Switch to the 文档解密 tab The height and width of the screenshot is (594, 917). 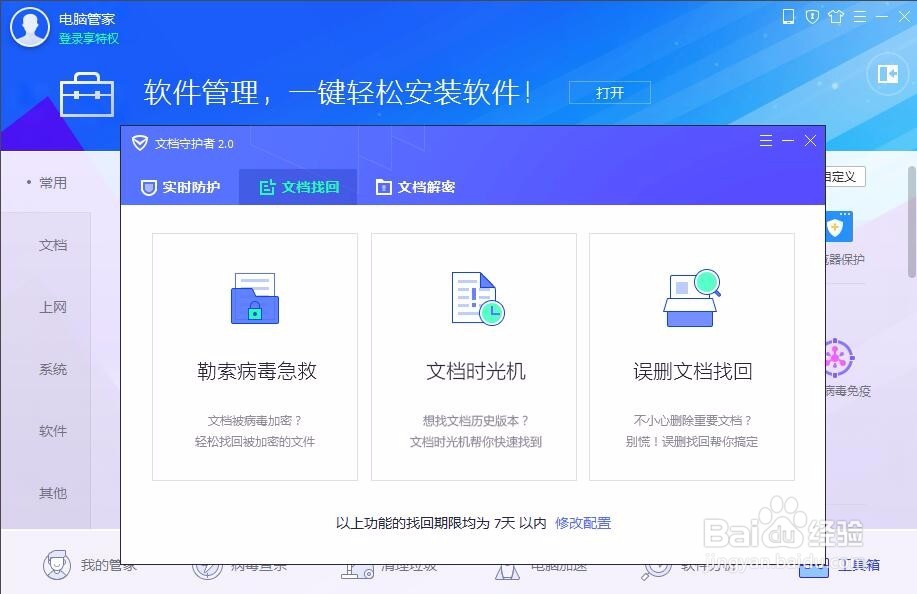(415, 187)
